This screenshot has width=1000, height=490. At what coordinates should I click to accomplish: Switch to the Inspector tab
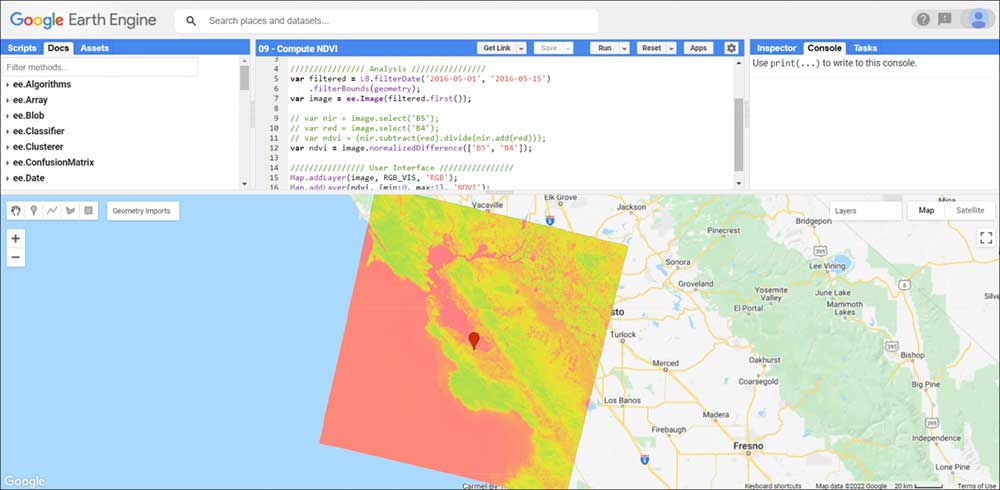point(776,48)
